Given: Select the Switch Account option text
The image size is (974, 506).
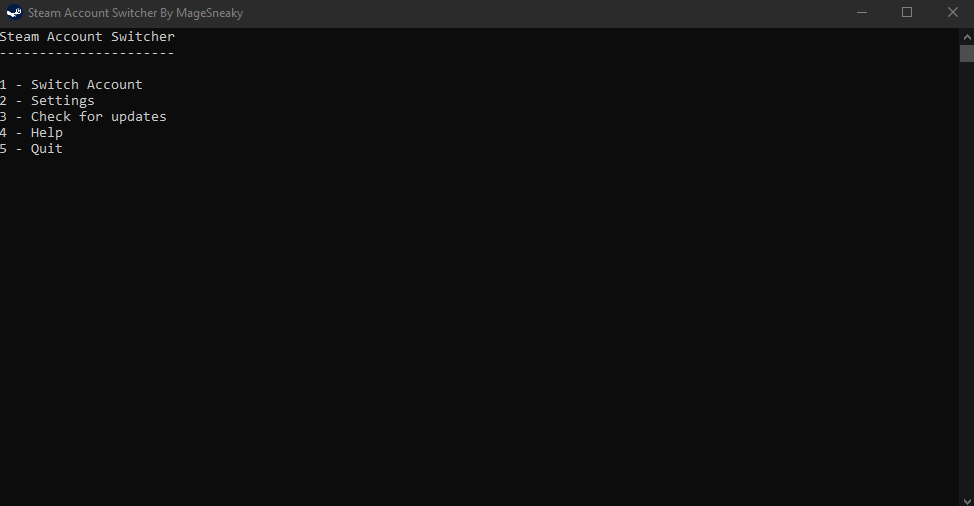Looking at the screenshot, I should (x=86, y=84).
